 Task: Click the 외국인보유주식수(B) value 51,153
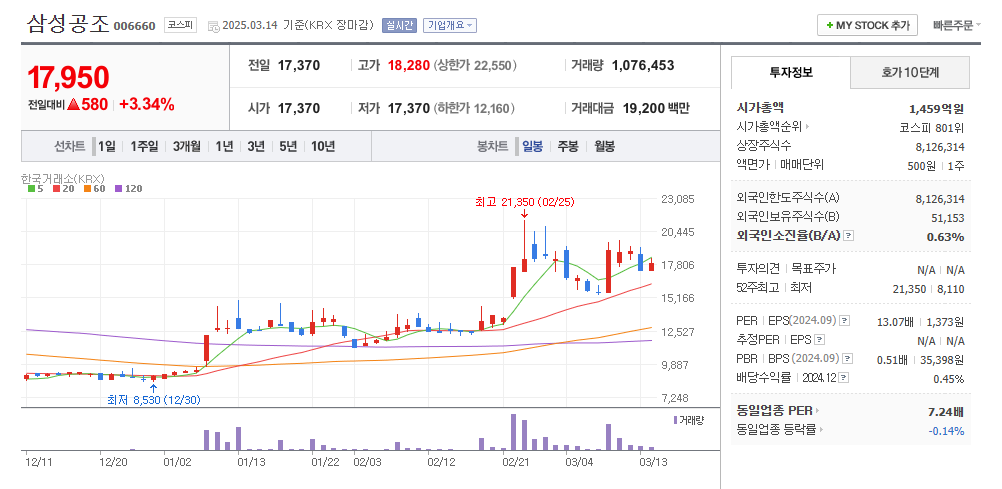pyautogui.click(x=948, y=218)
